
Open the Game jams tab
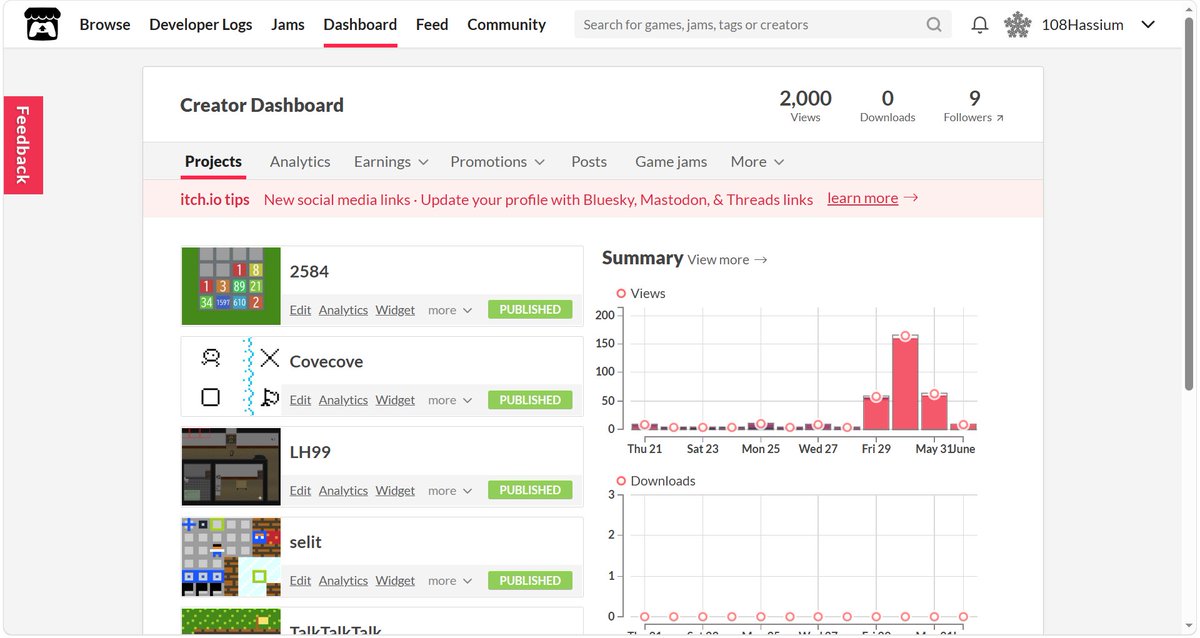tap(671, 162)
